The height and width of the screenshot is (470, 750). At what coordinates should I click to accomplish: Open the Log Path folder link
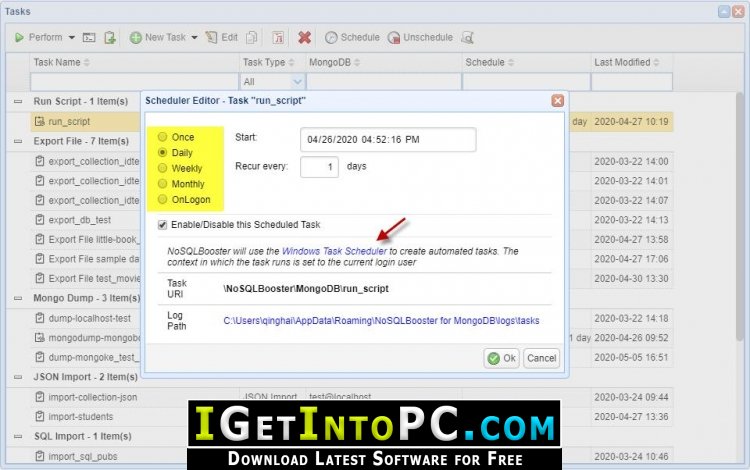381,321
